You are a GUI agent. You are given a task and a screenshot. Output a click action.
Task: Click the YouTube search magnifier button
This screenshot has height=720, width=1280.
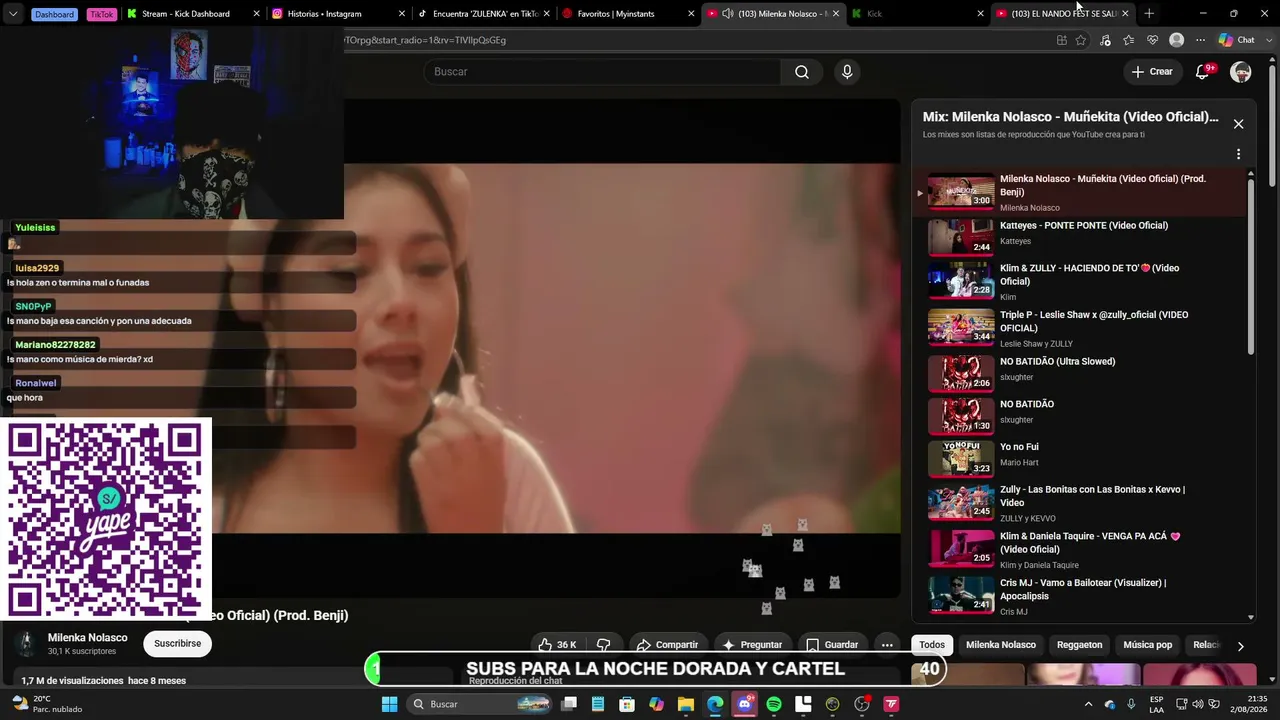coord(802,72)
